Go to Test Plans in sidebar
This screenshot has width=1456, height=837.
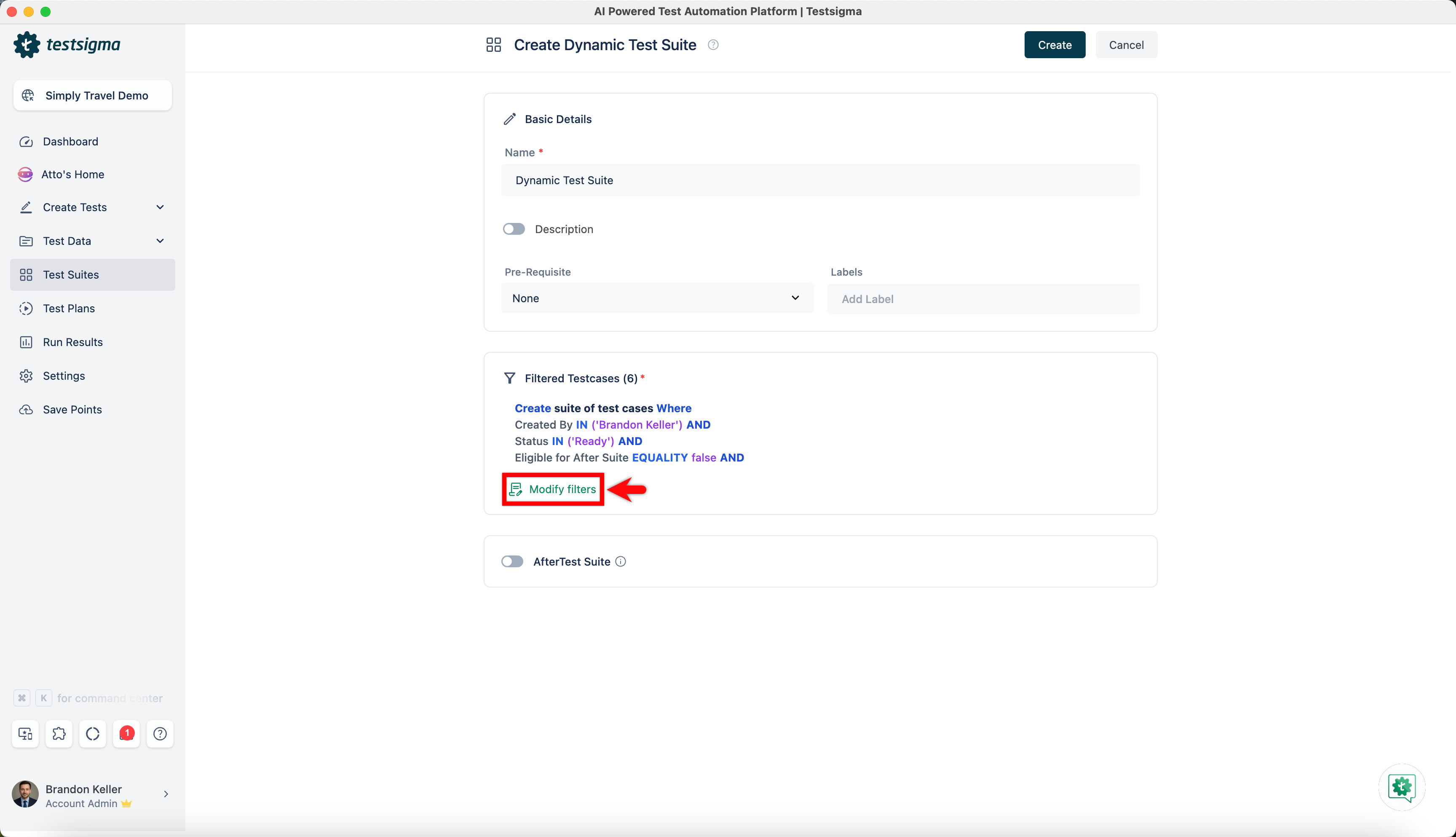tap(69, 308)
